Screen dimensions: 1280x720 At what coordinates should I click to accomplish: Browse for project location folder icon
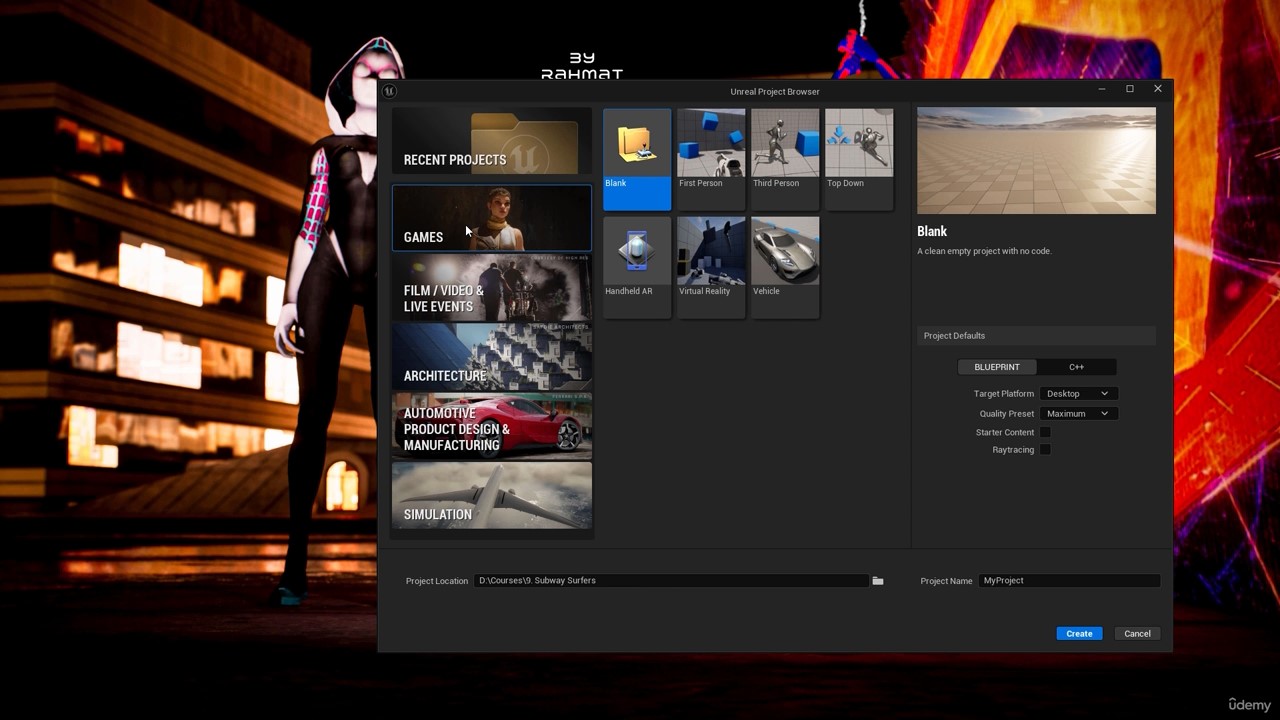(878, 581)
